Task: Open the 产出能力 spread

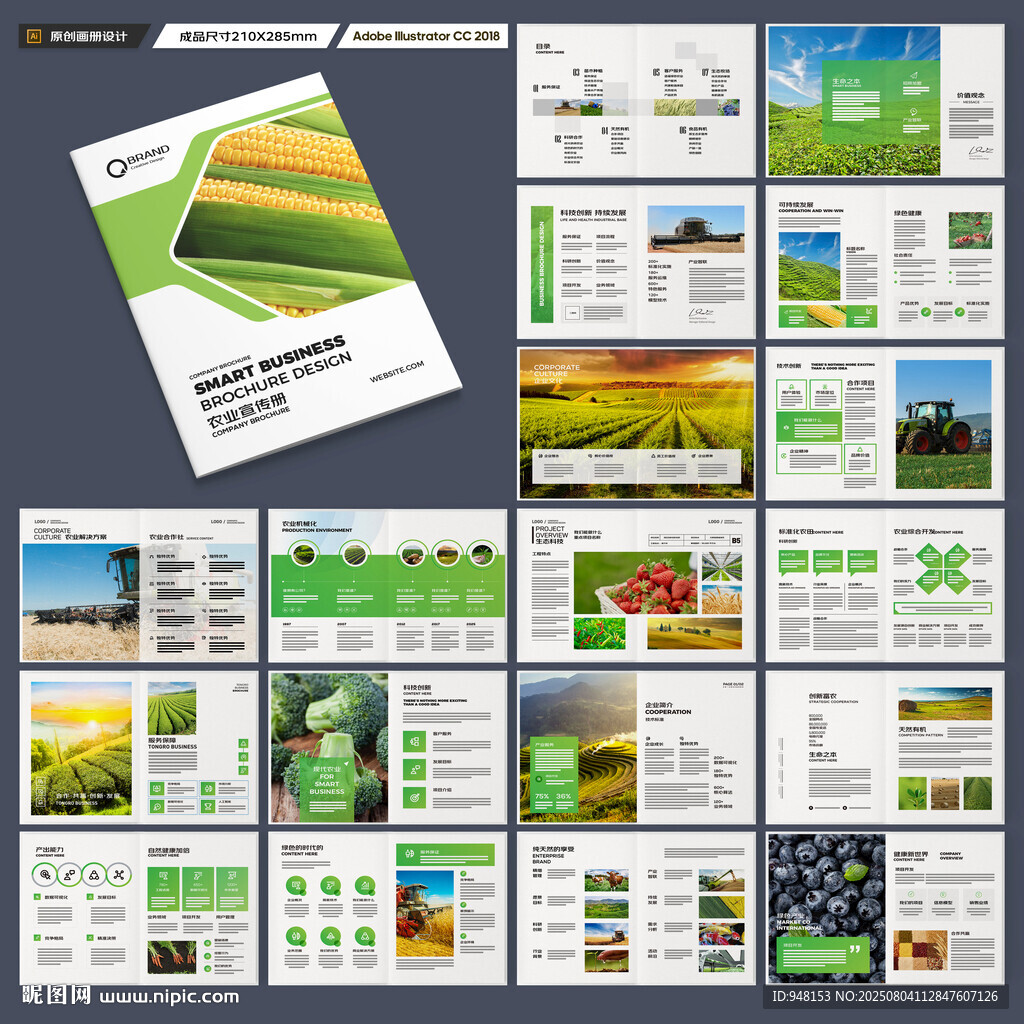Action: (x=139, y=908)
